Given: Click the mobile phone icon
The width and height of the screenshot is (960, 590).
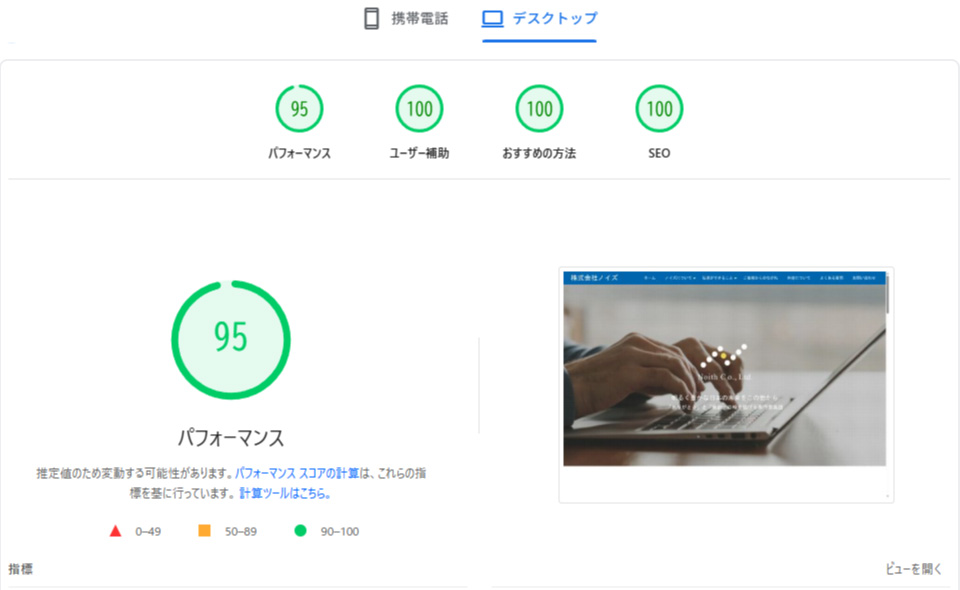Looking at the screenshot, I should click(x=371, y=19).
